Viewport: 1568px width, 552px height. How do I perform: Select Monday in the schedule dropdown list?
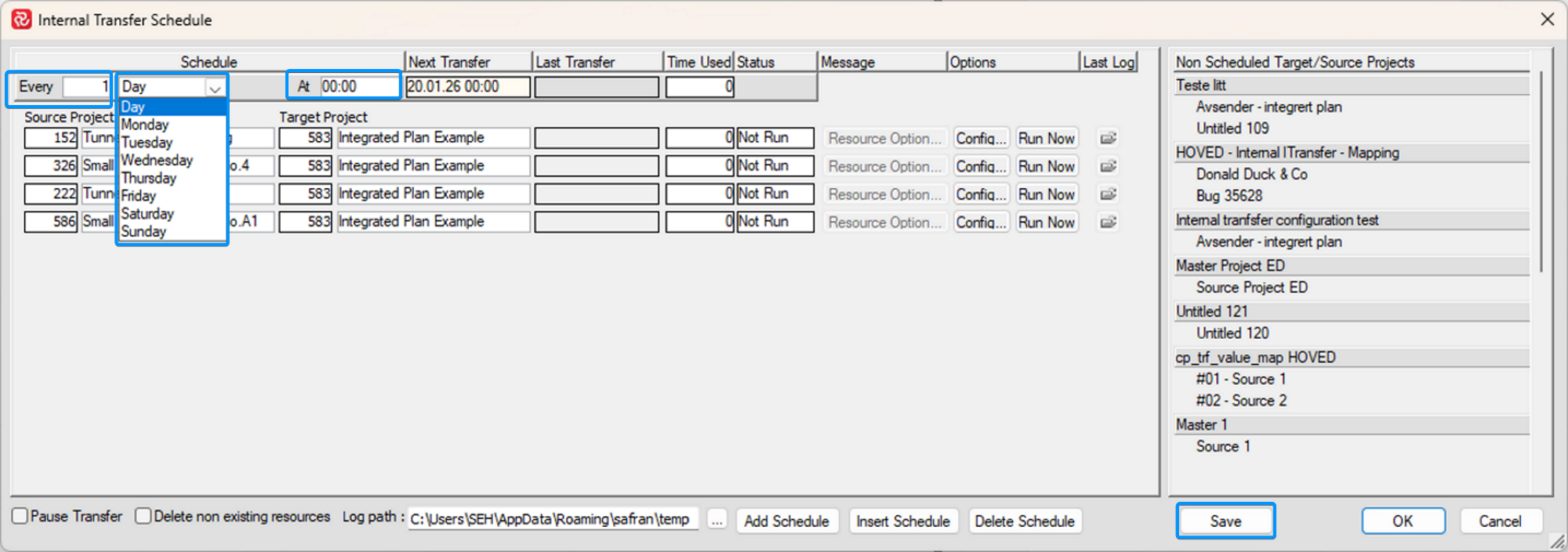tap(145, 125)
